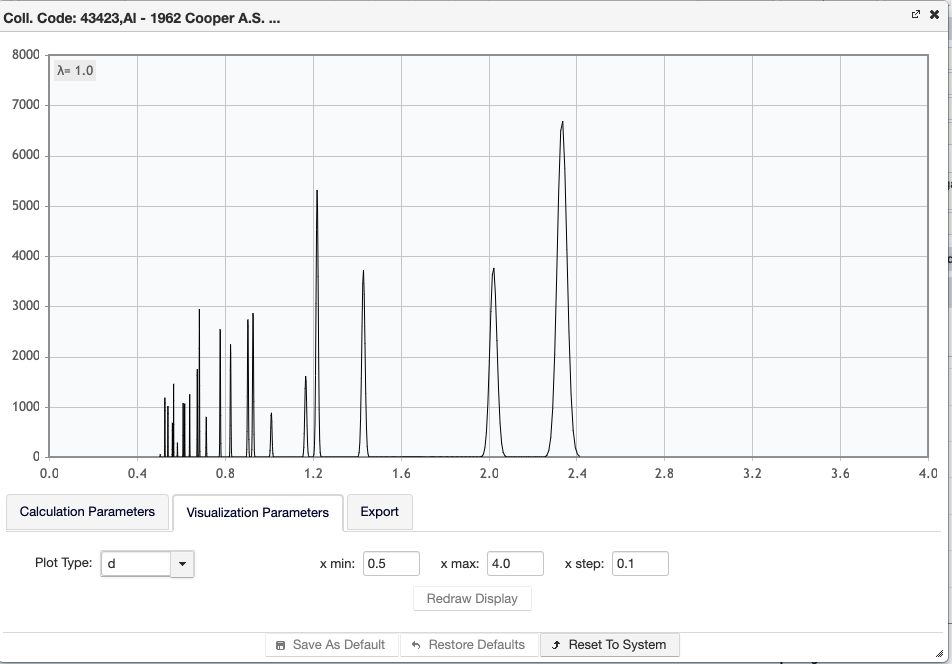Click into the x max field
Viewport: 952px width, 664px height.
(x=515, y=564)
